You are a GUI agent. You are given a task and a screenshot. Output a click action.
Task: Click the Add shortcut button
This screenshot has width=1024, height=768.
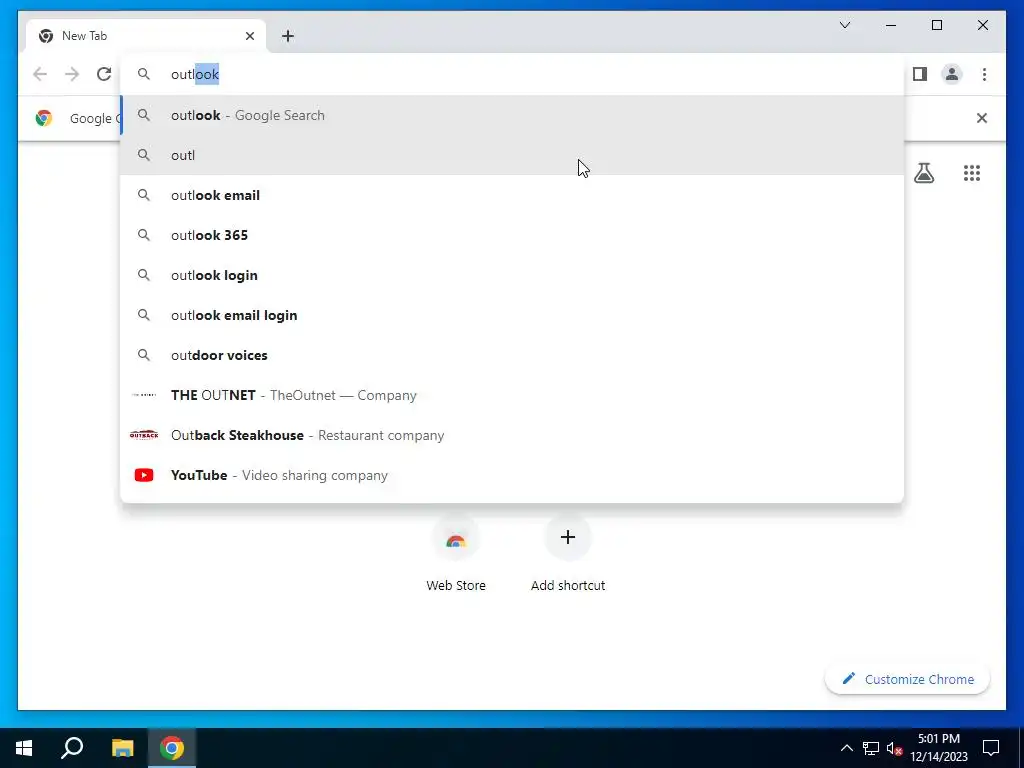(568, 554)
